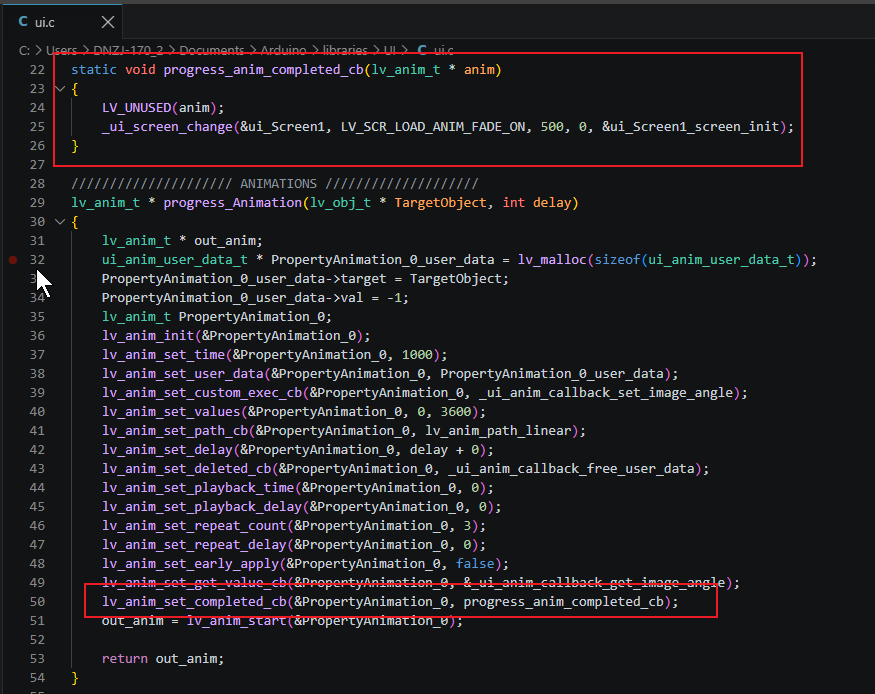
Task: Click _ui_screen_change call on line 25
Action: pos(167,127)
